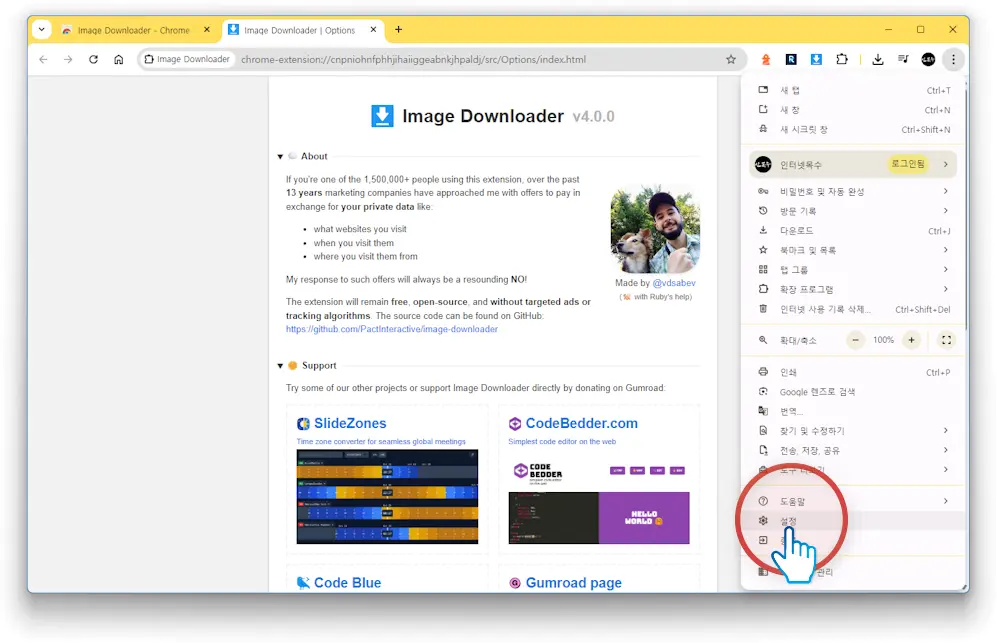Screen dimensions: 997x643
Task: Close the Image Downloader - Chrome tab
Action: tap(207, 29)
